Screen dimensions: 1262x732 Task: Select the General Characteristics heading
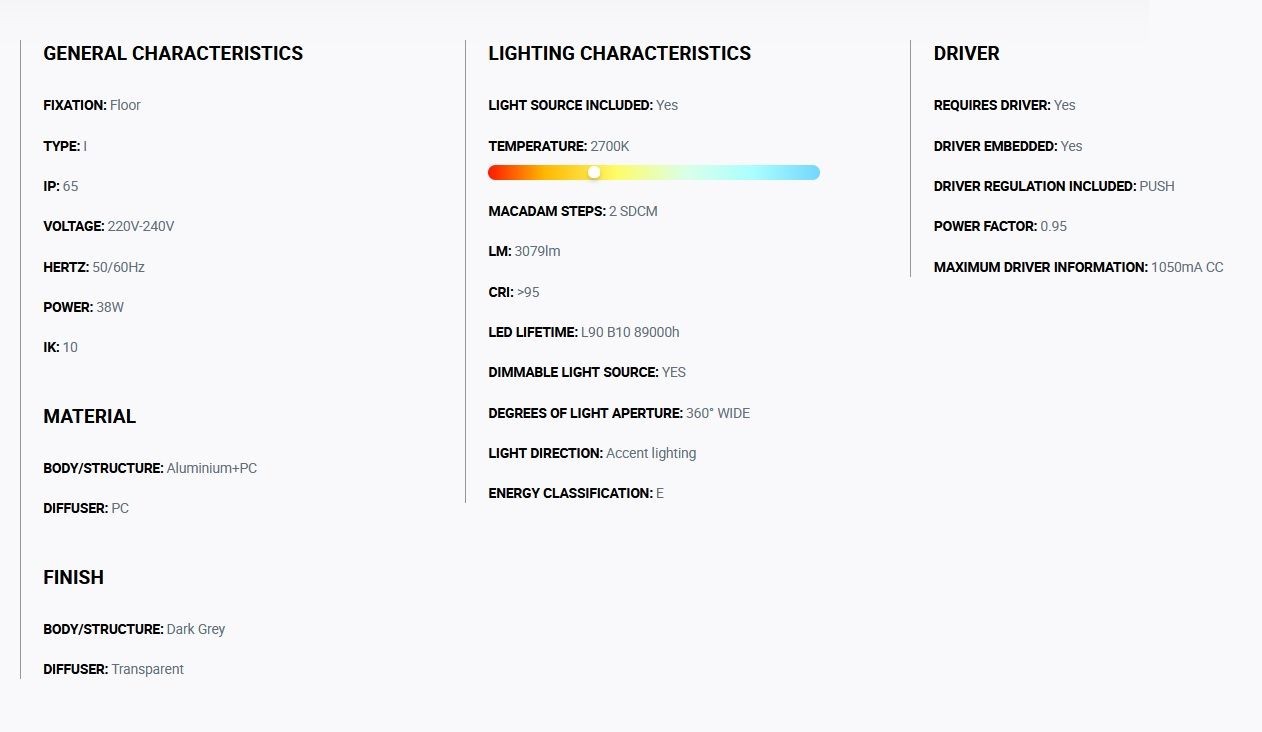coord(173,54)
